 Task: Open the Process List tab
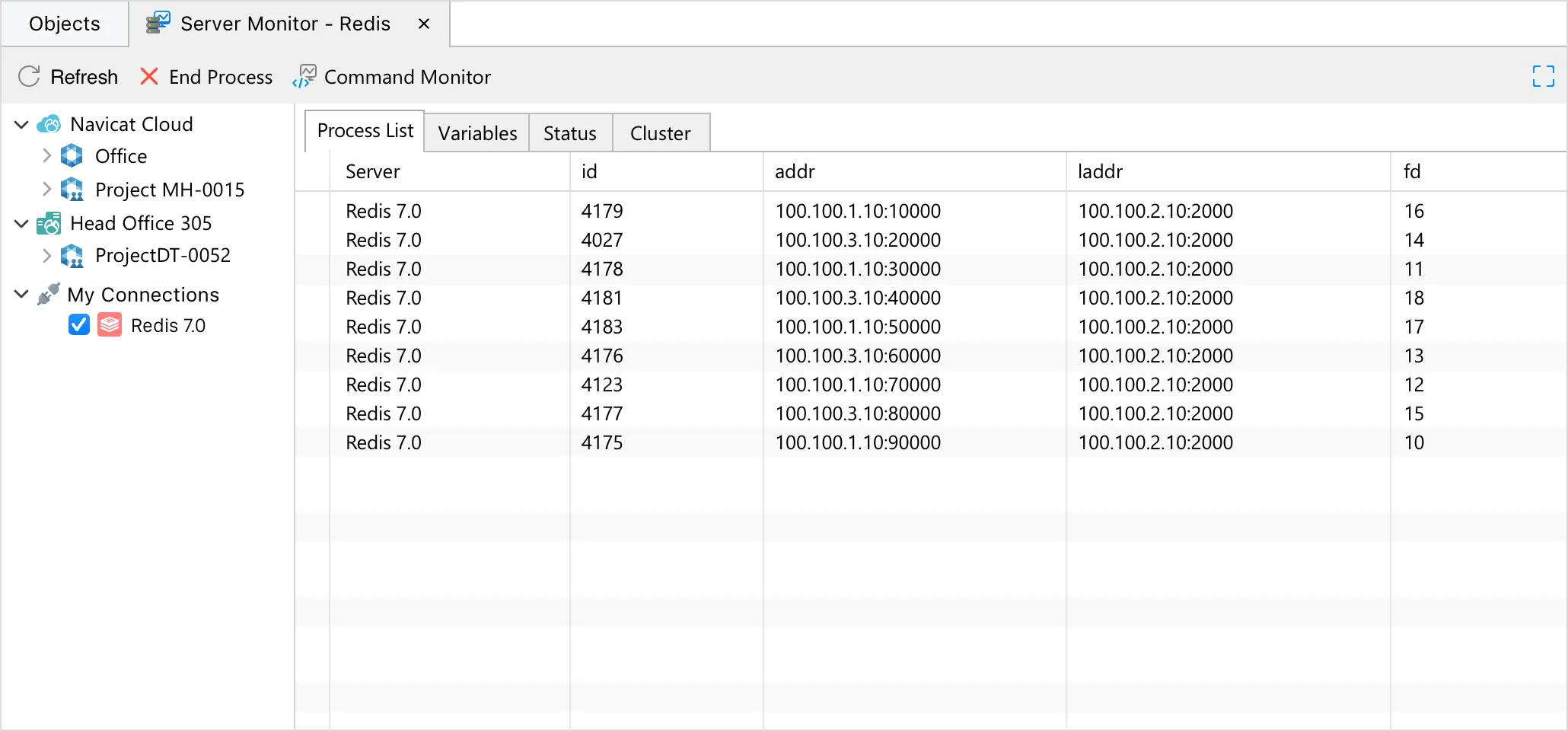365,131
